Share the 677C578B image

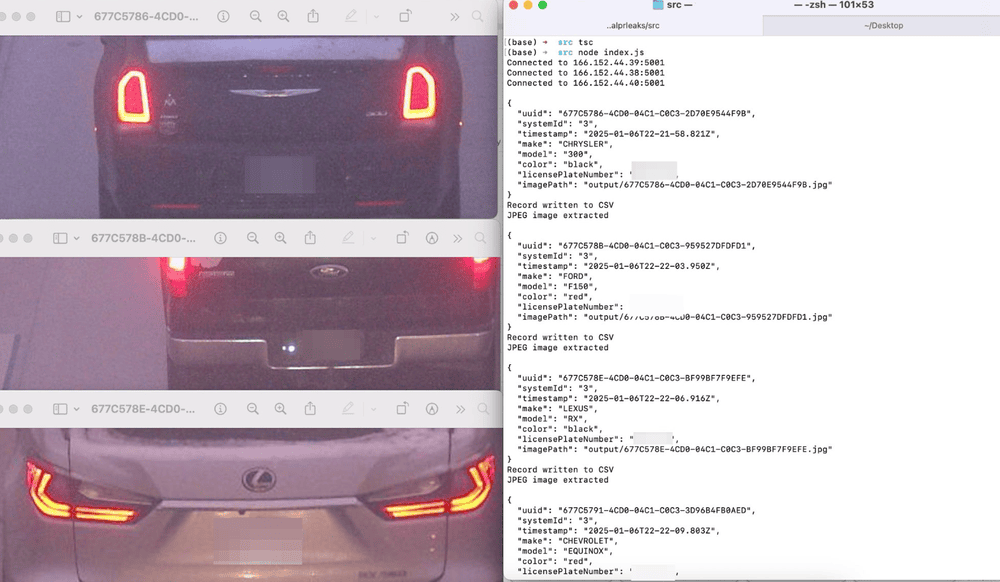point(310,238)
